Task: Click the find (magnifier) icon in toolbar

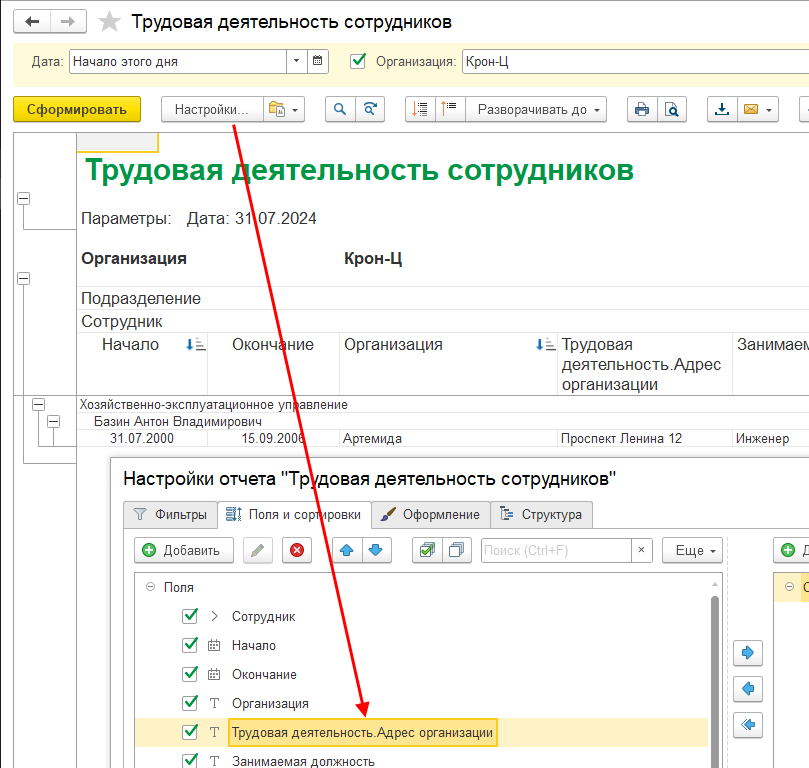Action: tap(341, 110)
